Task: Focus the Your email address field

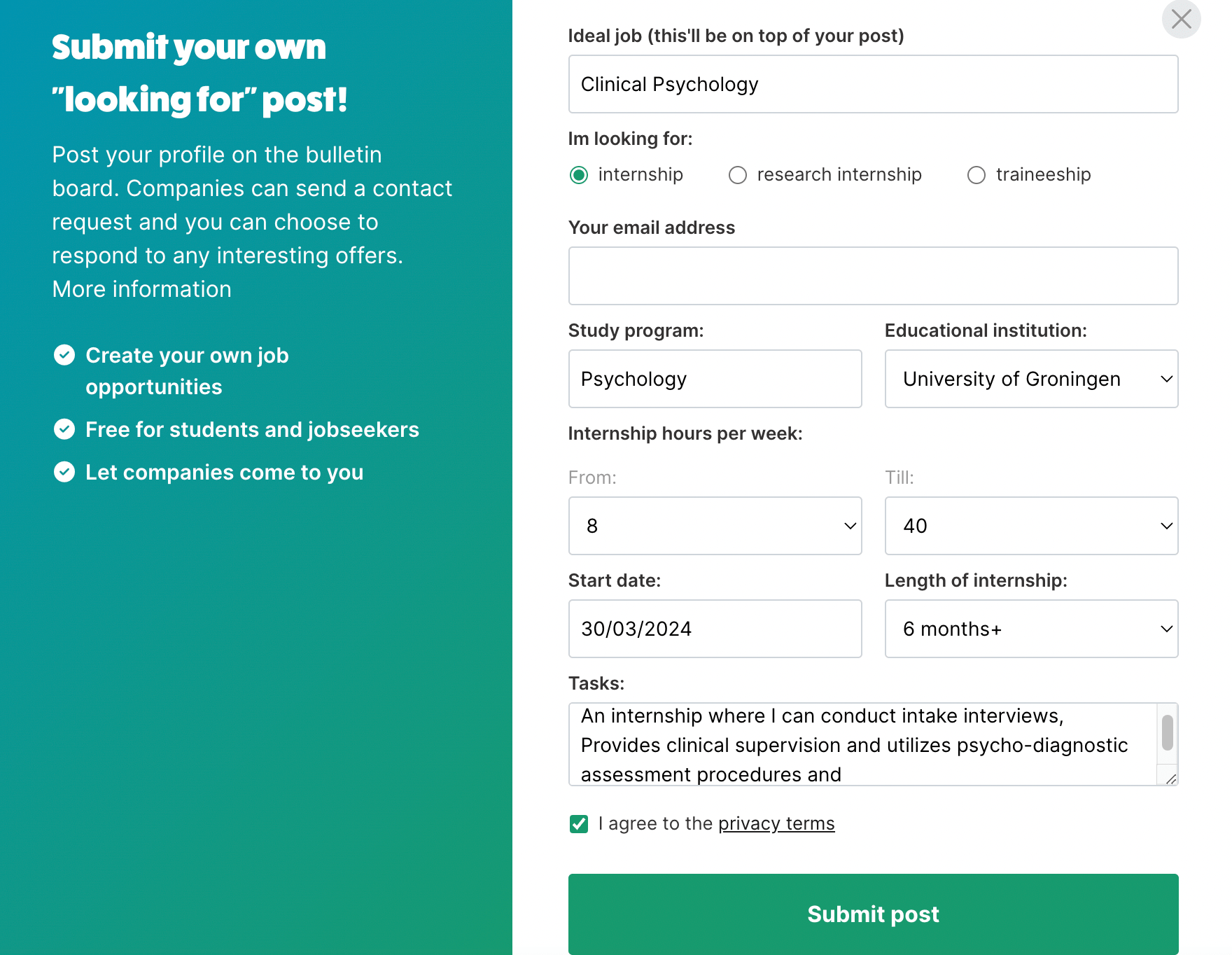Action: click(873, 276)
